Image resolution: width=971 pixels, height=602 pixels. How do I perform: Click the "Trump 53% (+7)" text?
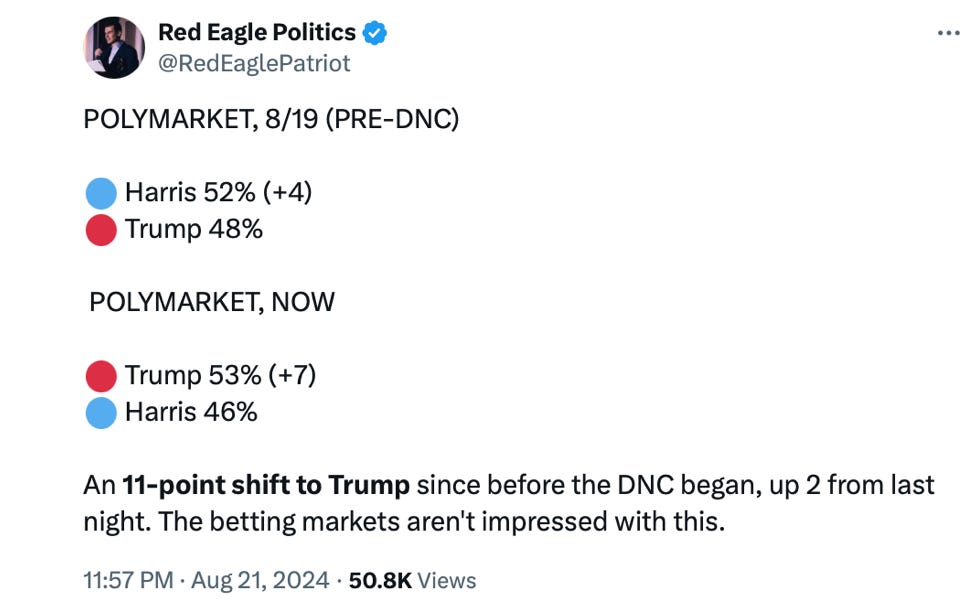click(220, 376)
